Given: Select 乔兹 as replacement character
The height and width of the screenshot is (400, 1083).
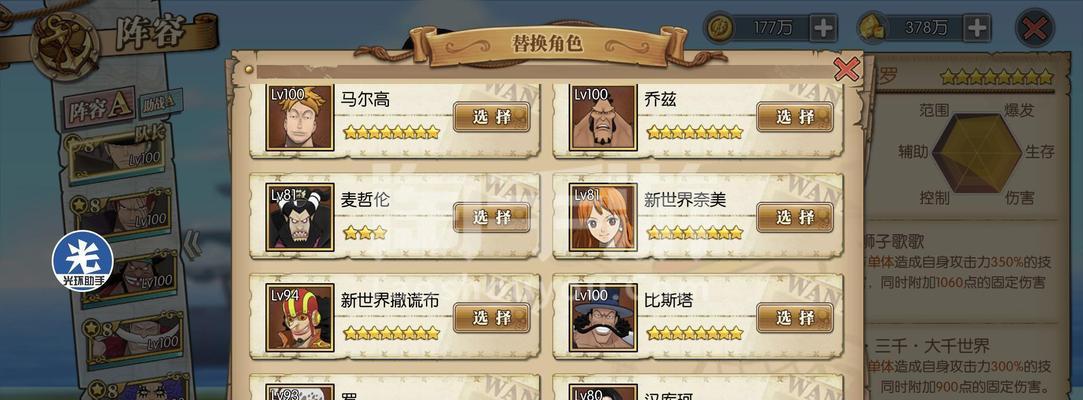Looking at the screenshot, I should pos(795,117).
